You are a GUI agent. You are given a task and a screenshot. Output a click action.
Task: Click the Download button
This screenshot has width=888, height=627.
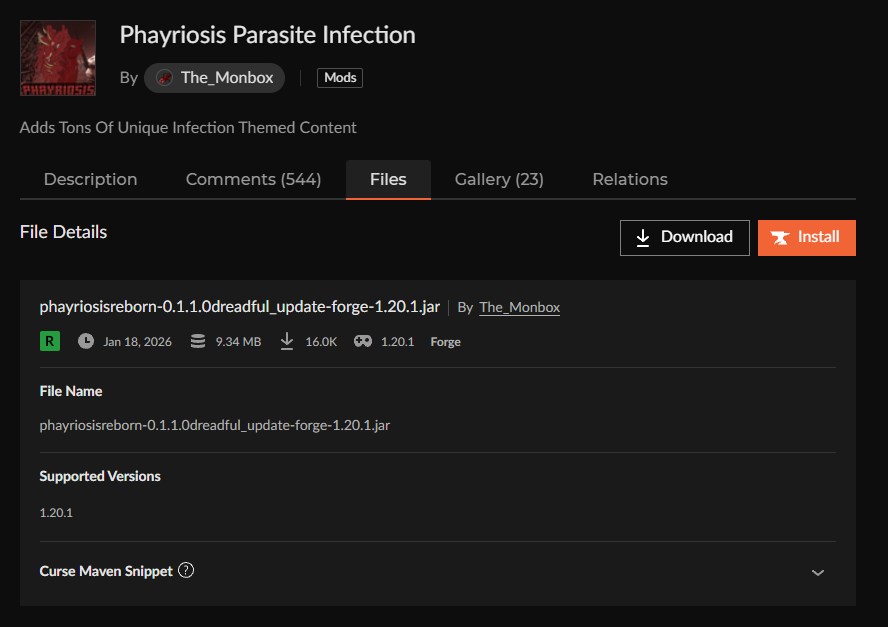click(684, 237)
